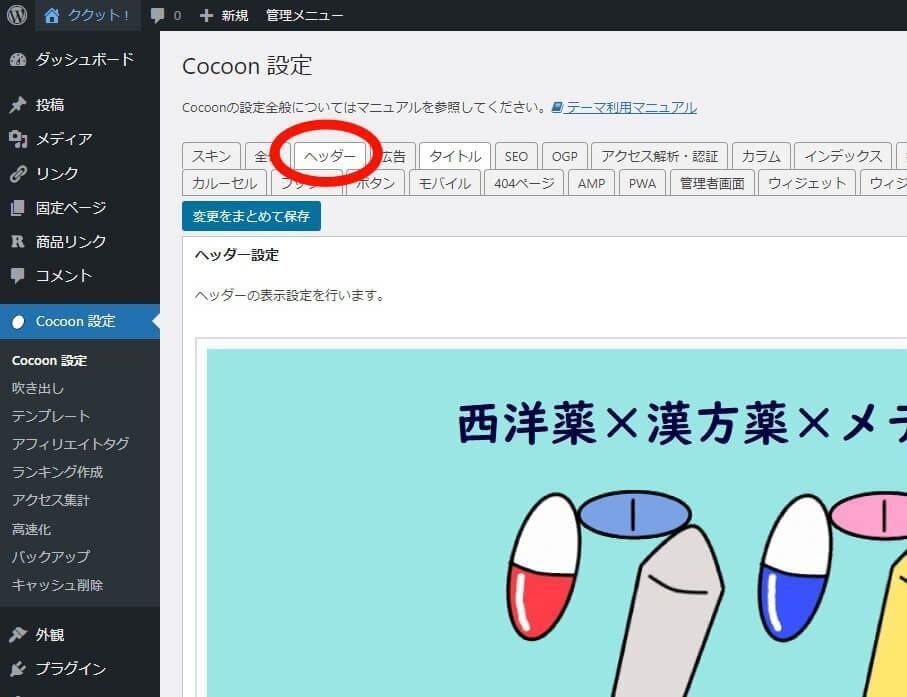Click the クウット! site name
Screen dimensions: 907x697
click(98, 16)
